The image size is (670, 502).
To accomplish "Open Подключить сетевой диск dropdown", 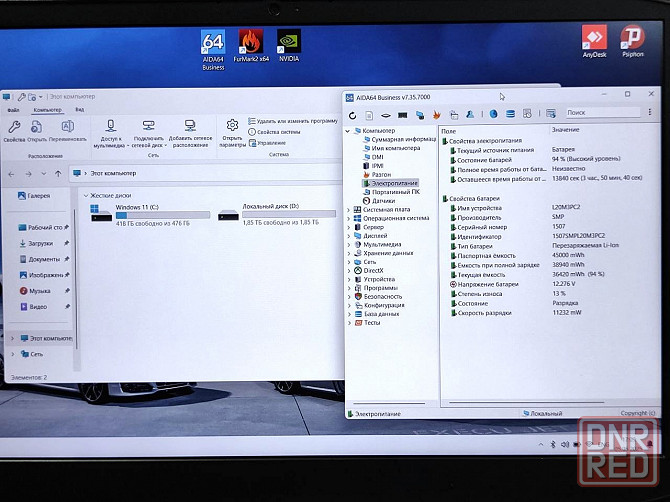I will [x=149, y=134].
